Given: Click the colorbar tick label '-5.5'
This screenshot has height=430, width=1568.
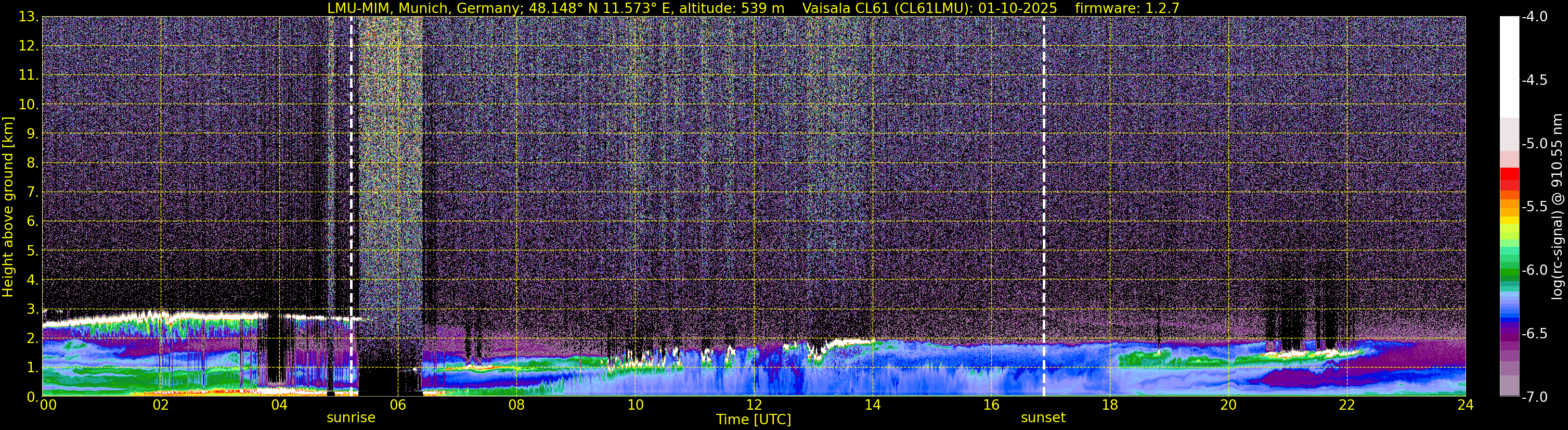Looking at the screenshot, I should 1535,207.
